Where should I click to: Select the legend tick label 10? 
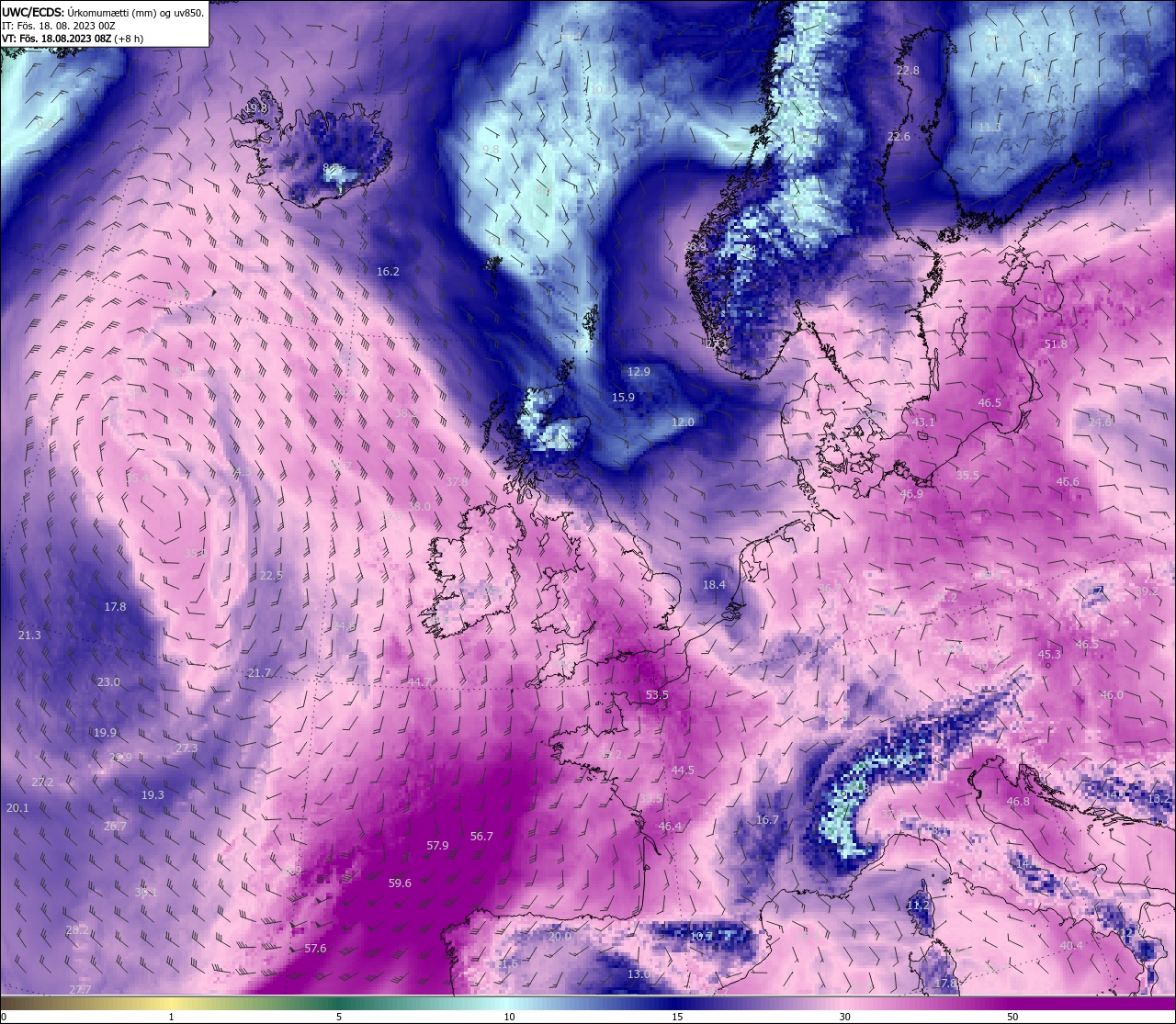(509, 1017)
